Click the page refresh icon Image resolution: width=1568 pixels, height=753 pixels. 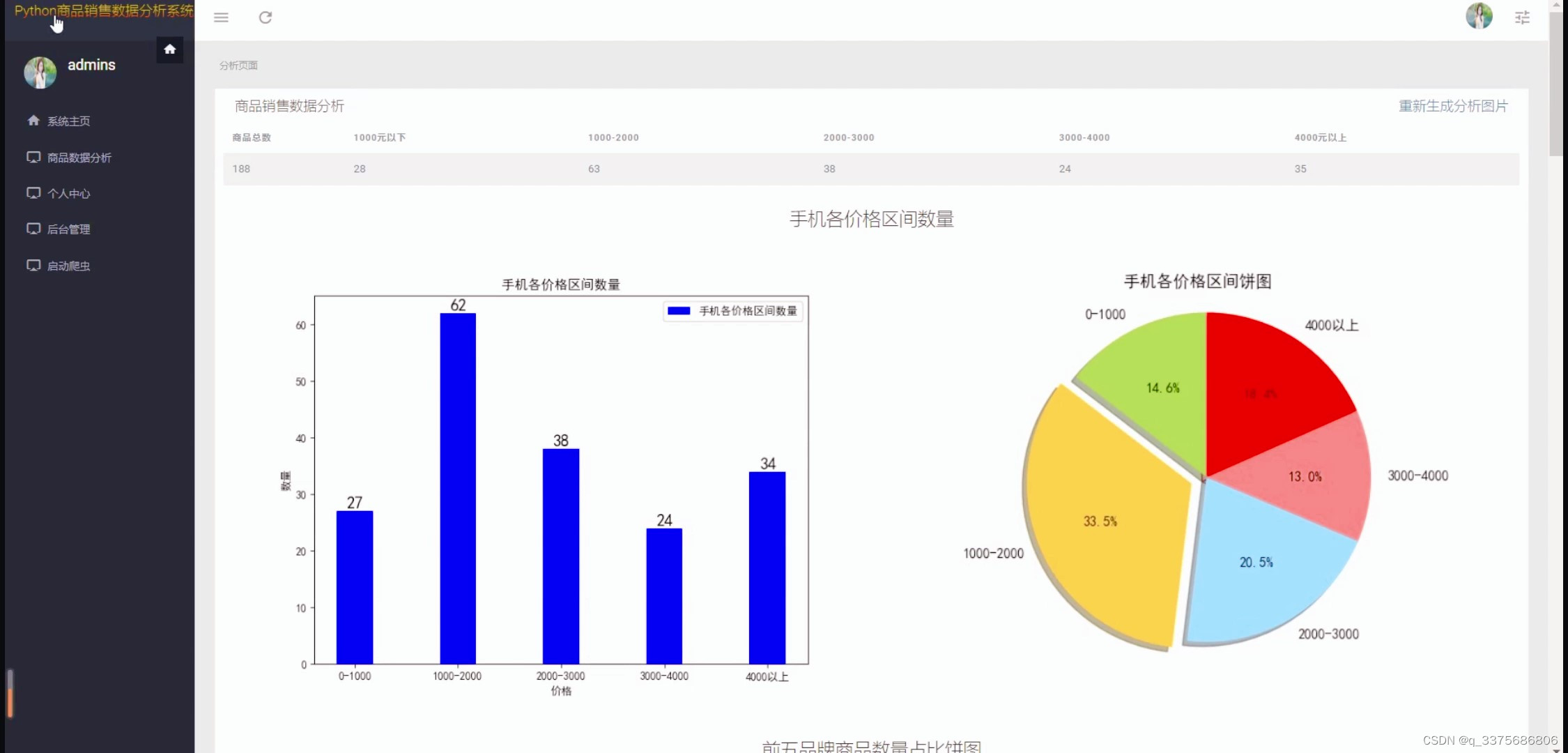click(x=266, y=17)
